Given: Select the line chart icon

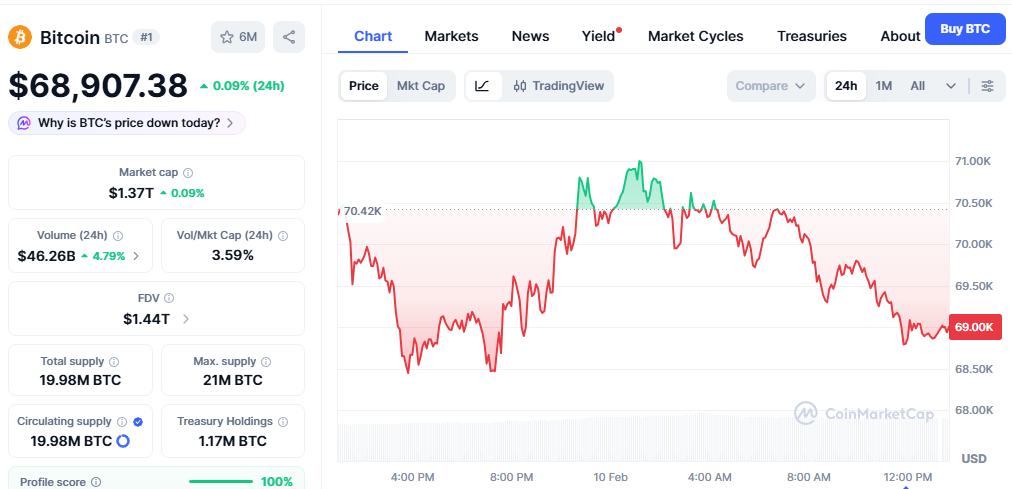Looking at the screenshot, I should pos(482,86).
